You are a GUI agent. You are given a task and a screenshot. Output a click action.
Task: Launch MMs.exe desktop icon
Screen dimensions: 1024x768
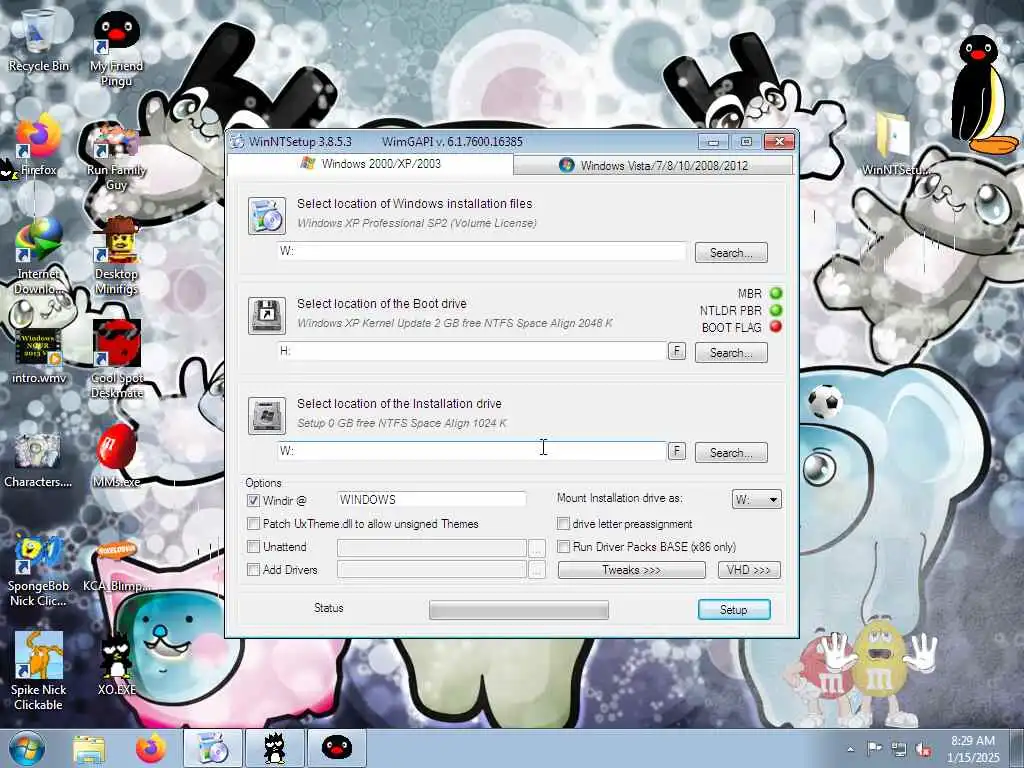[116, 456]
